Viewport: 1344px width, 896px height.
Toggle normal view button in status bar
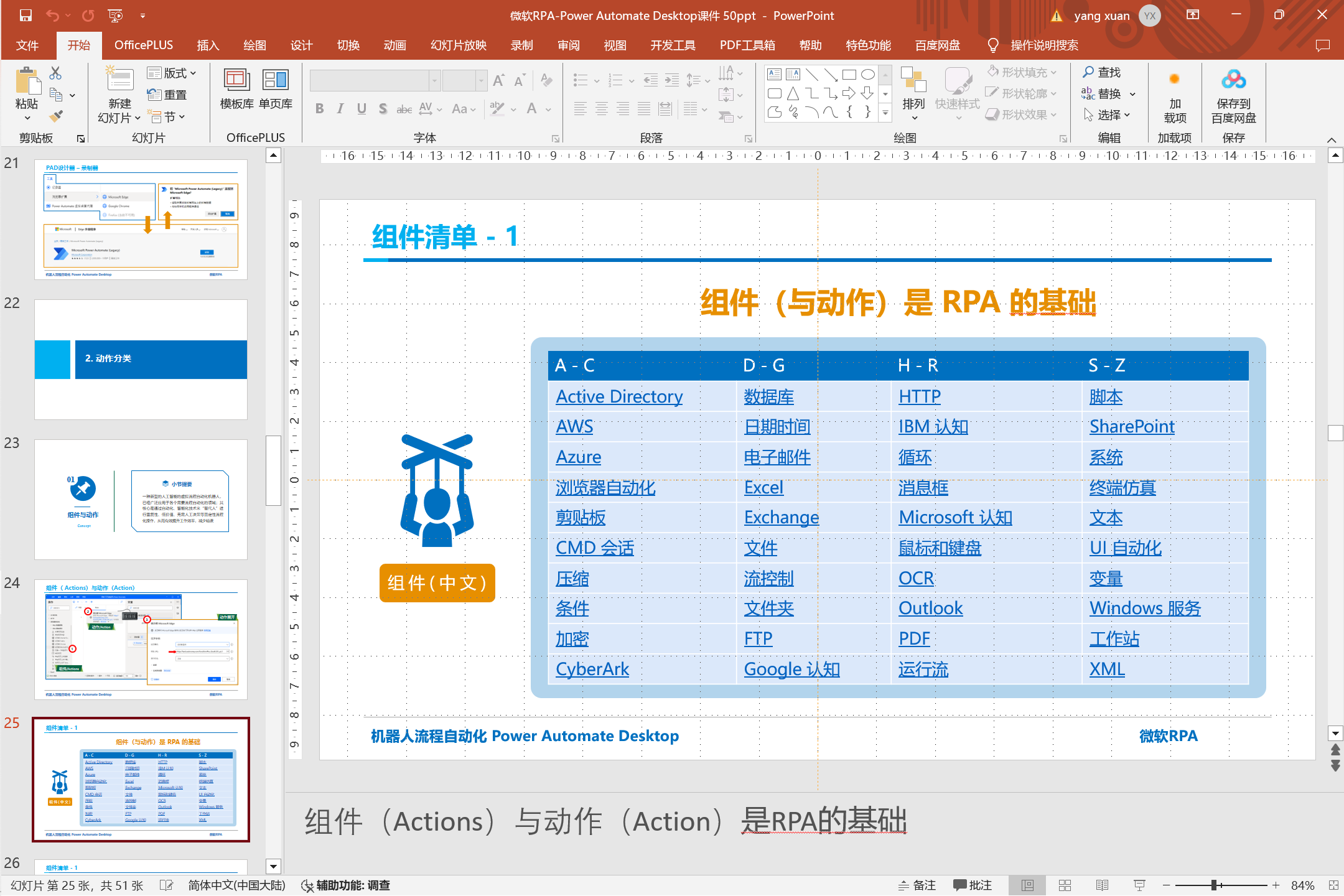point(1027,885)
